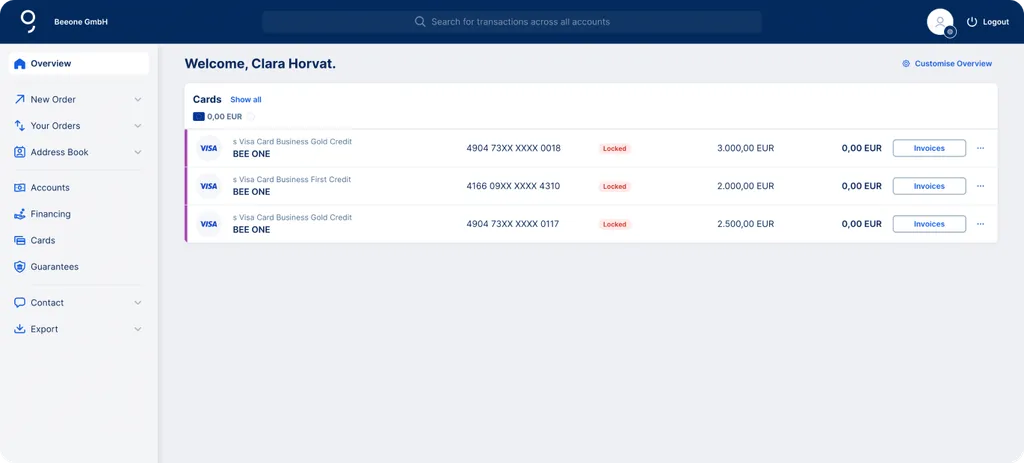This screenshot has height=463, width=1024.
Task: Click Invoices for card ending 0018
Action: [x=929, y=148]
